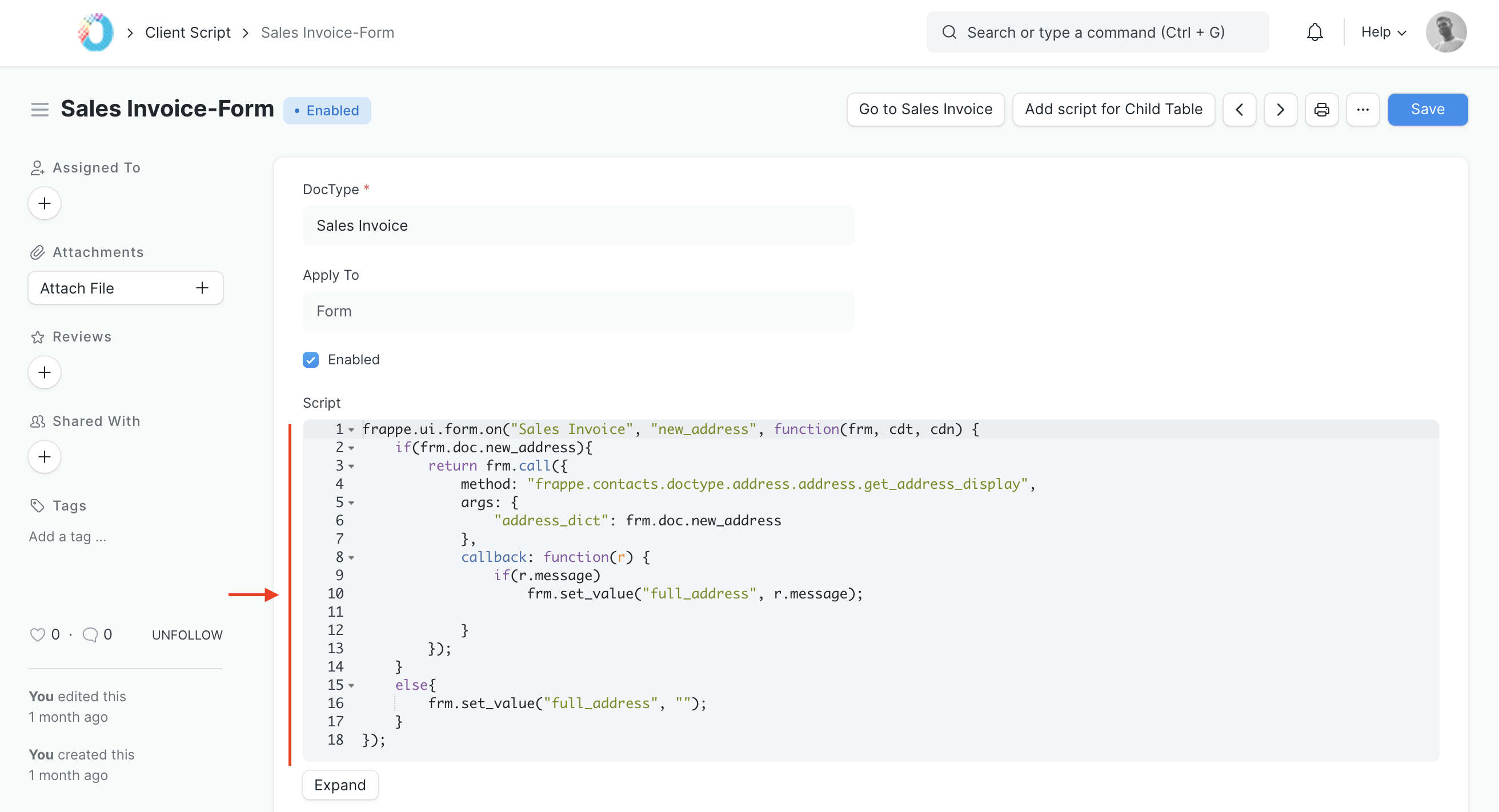Open the Frappe home logo
The height and width of the screenshot is (812, 1499).
click(95, 32)
